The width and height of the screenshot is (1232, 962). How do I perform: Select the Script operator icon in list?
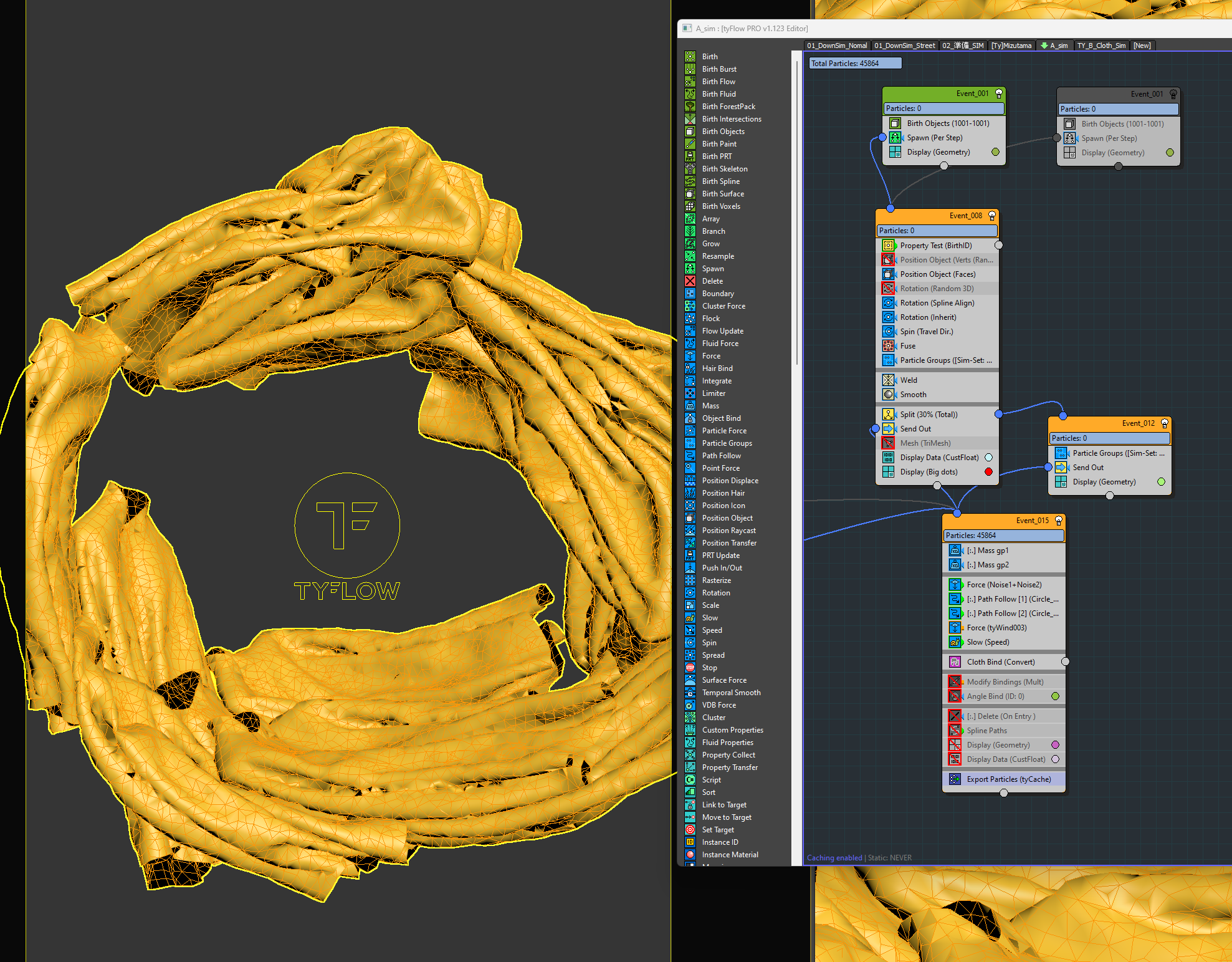click(x=690, y=780)
